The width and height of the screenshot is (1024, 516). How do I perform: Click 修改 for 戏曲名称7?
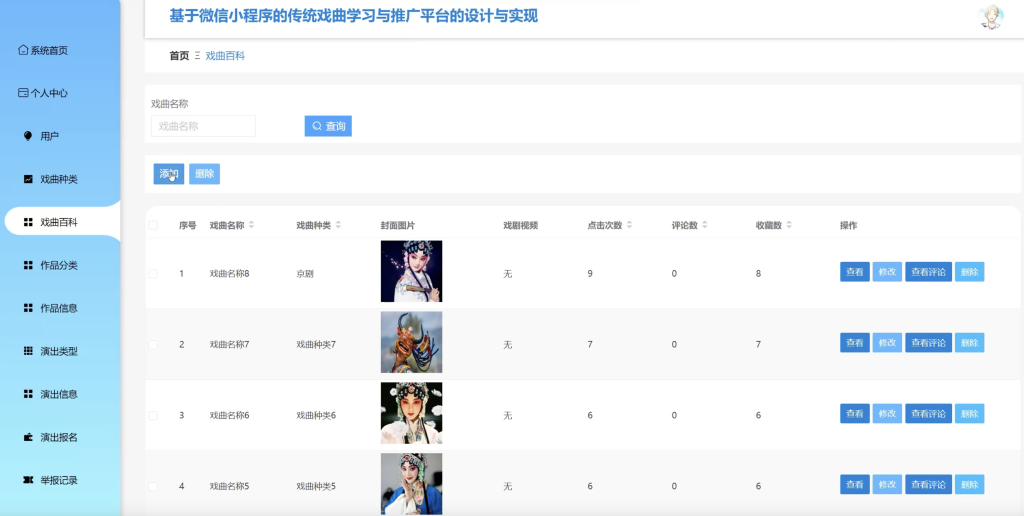888,343
